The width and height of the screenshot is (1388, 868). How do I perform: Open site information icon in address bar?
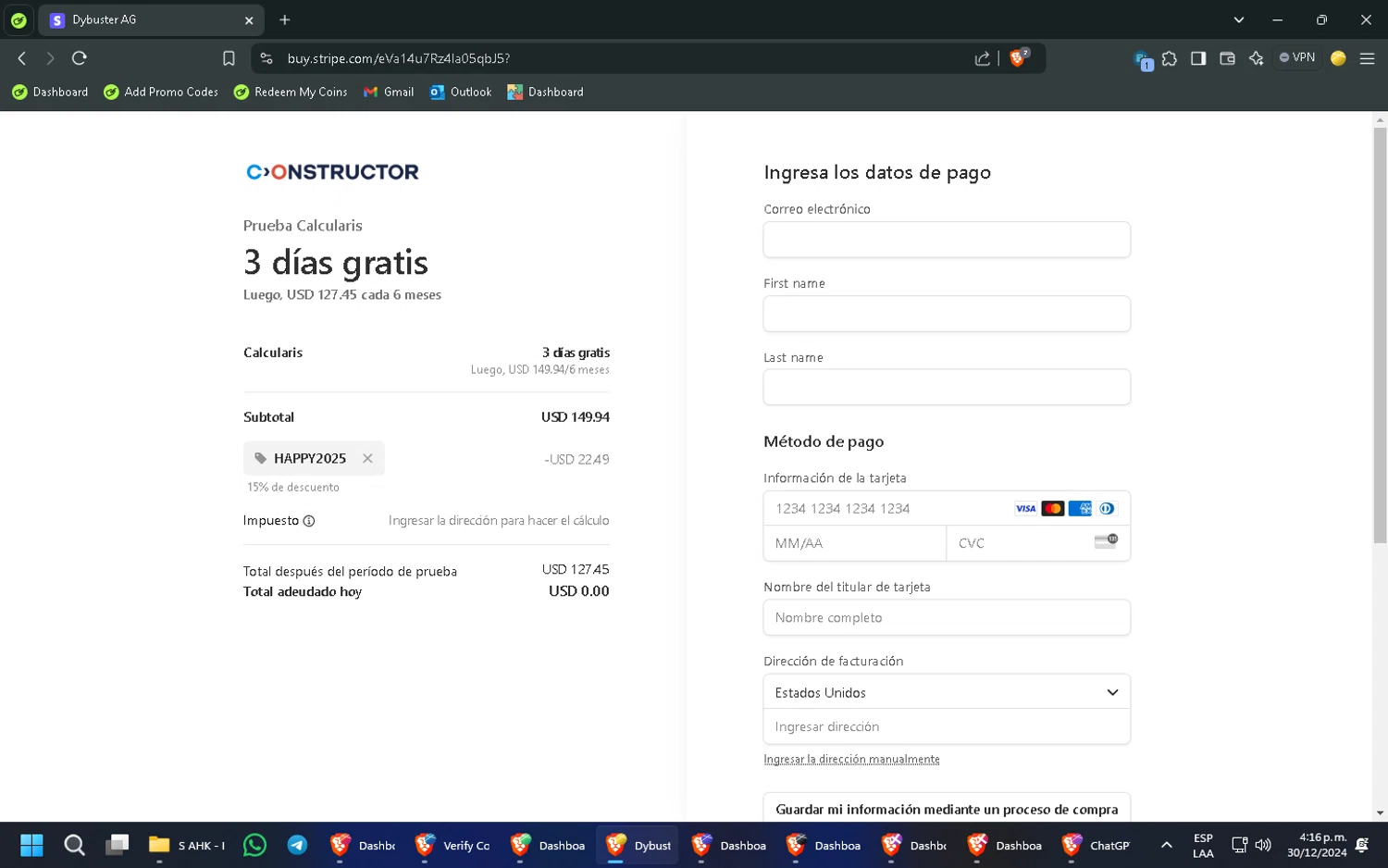coord(266,58)
